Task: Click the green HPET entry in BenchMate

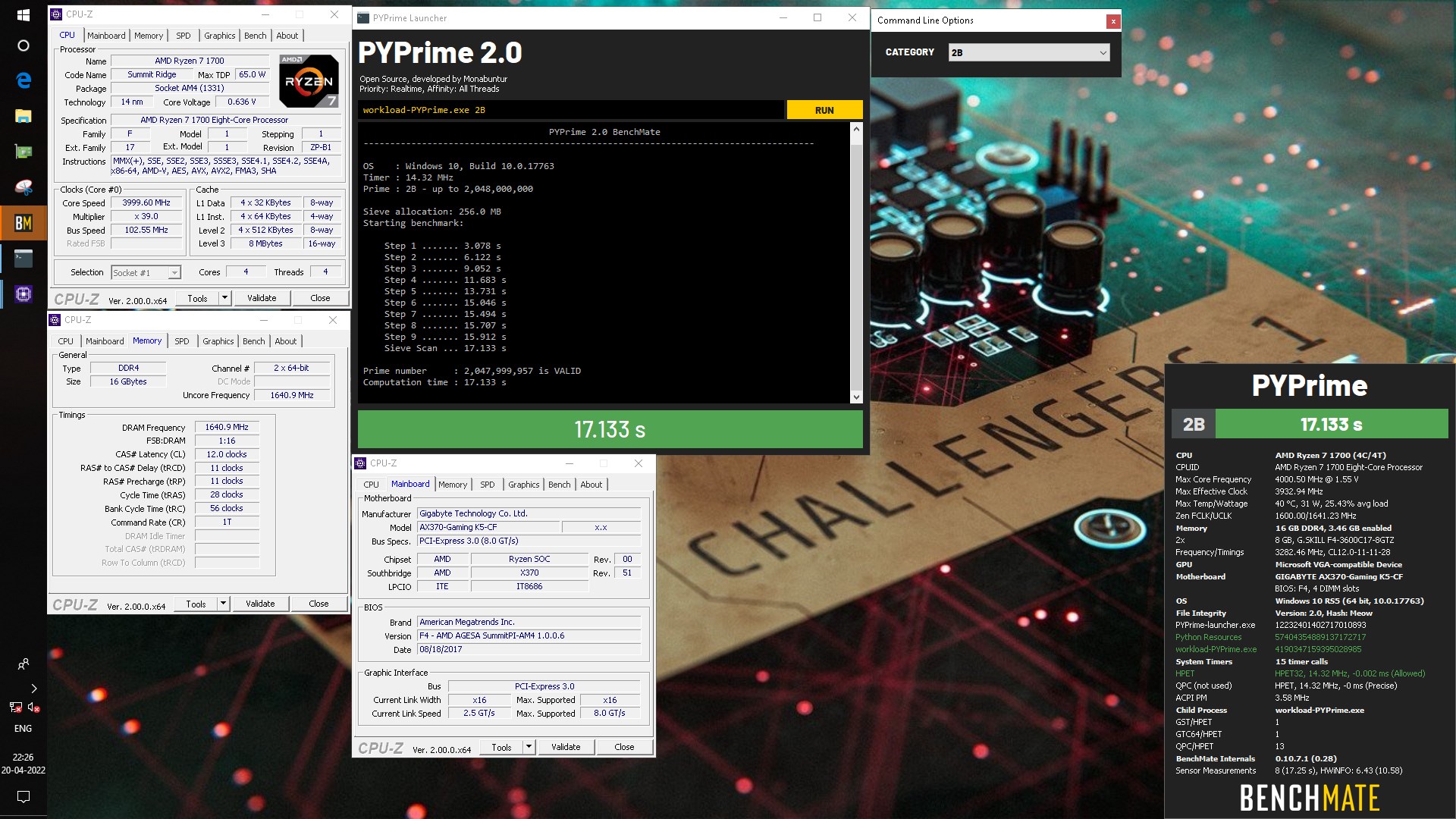Action: coord(1185,673)
